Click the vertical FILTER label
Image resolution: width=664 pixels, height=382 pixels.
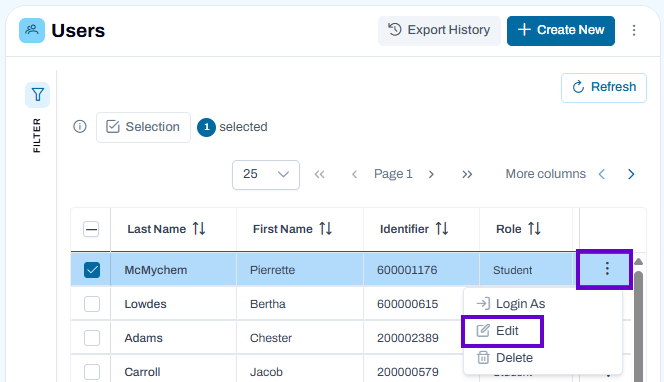tap(37, 136)
